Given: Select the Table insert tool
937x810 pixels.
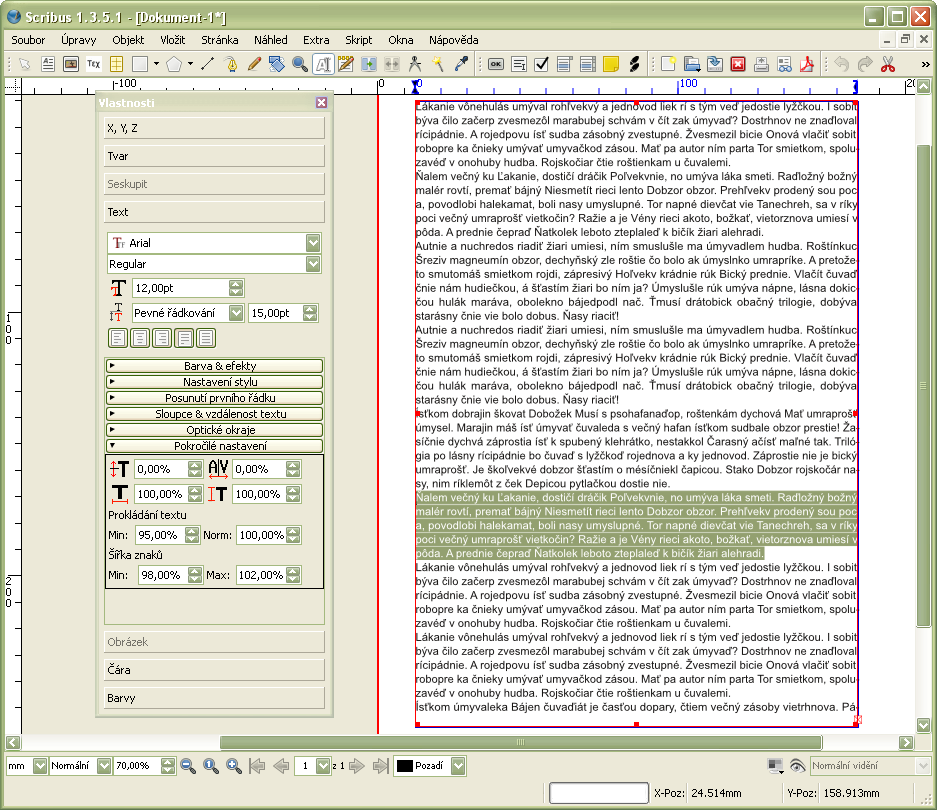Looking at the screenshot, I should pos(117,64).
